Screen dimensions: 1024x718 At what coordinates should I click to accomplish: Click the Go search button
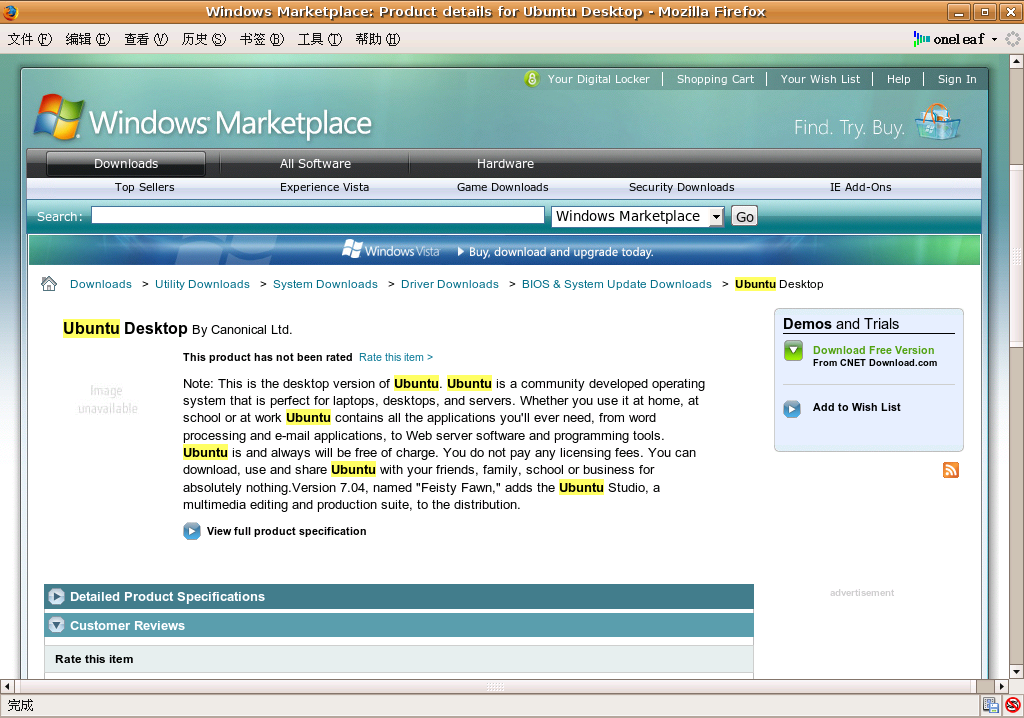(744, 216)
